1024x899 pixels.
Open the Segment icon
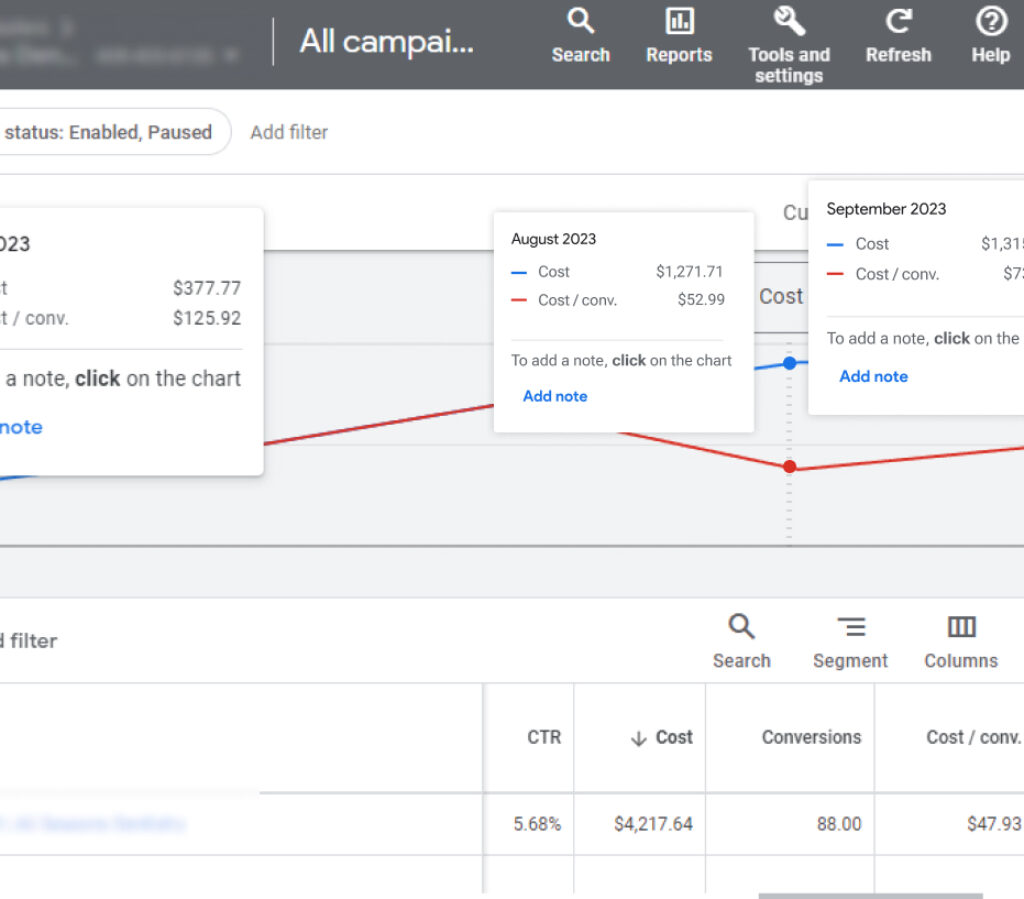850,628
